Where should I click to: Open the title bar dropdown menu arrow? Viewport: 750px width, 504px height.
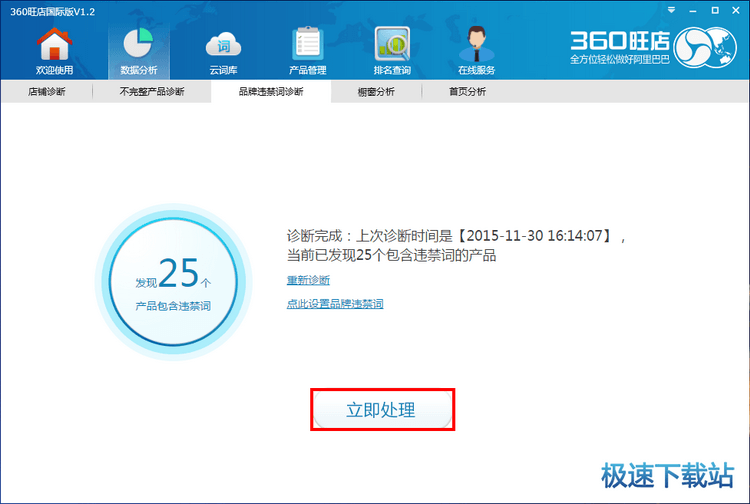672,10
